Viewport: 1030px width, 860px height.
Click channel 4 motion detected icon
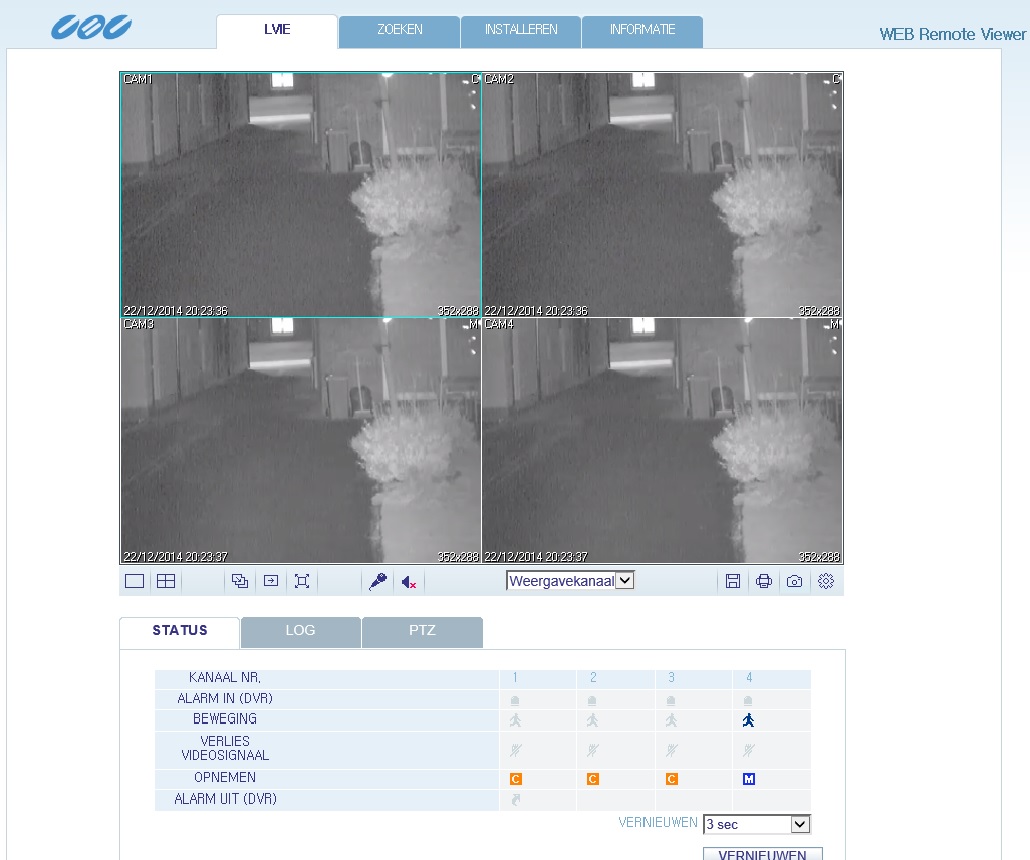(748, 721)
